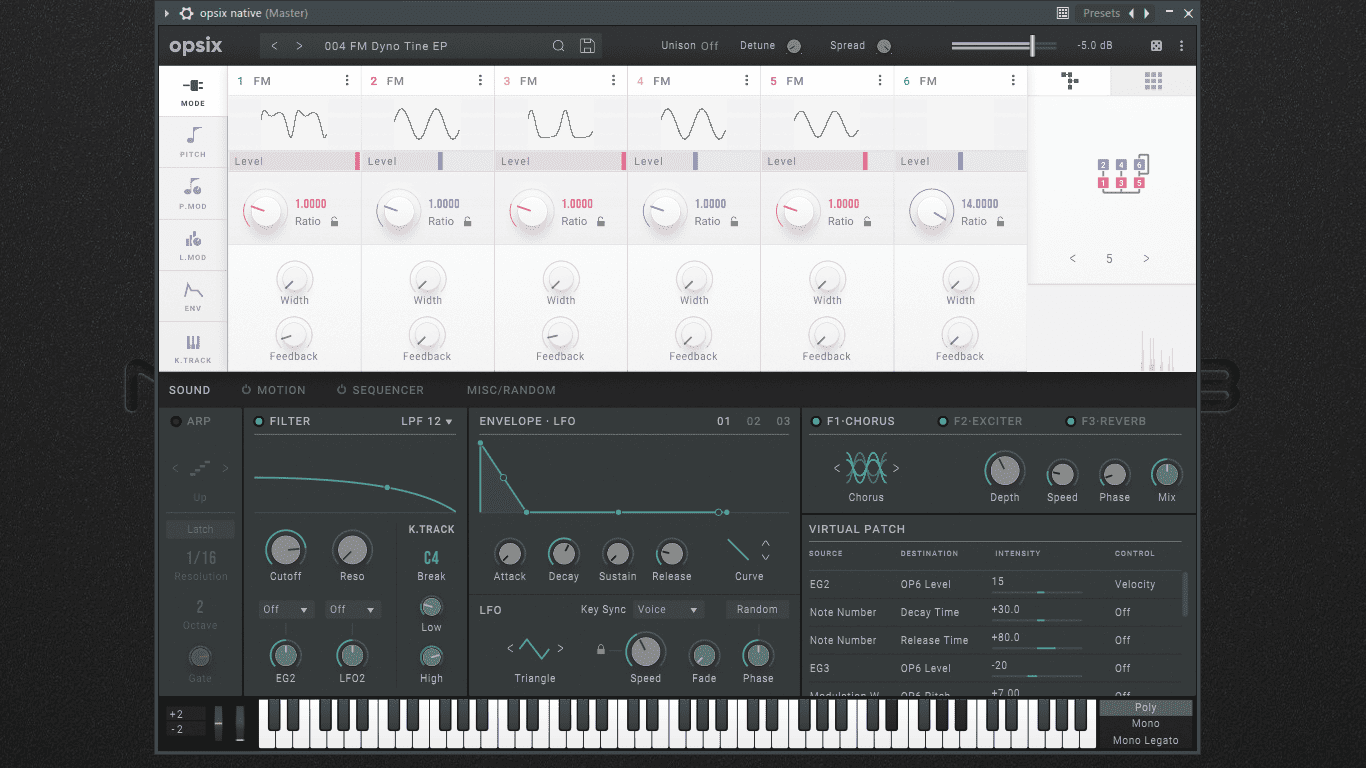Open the opsix vertical dots menu
The width and height of the screenshot is (1366, 768).
click(1181, 46)
